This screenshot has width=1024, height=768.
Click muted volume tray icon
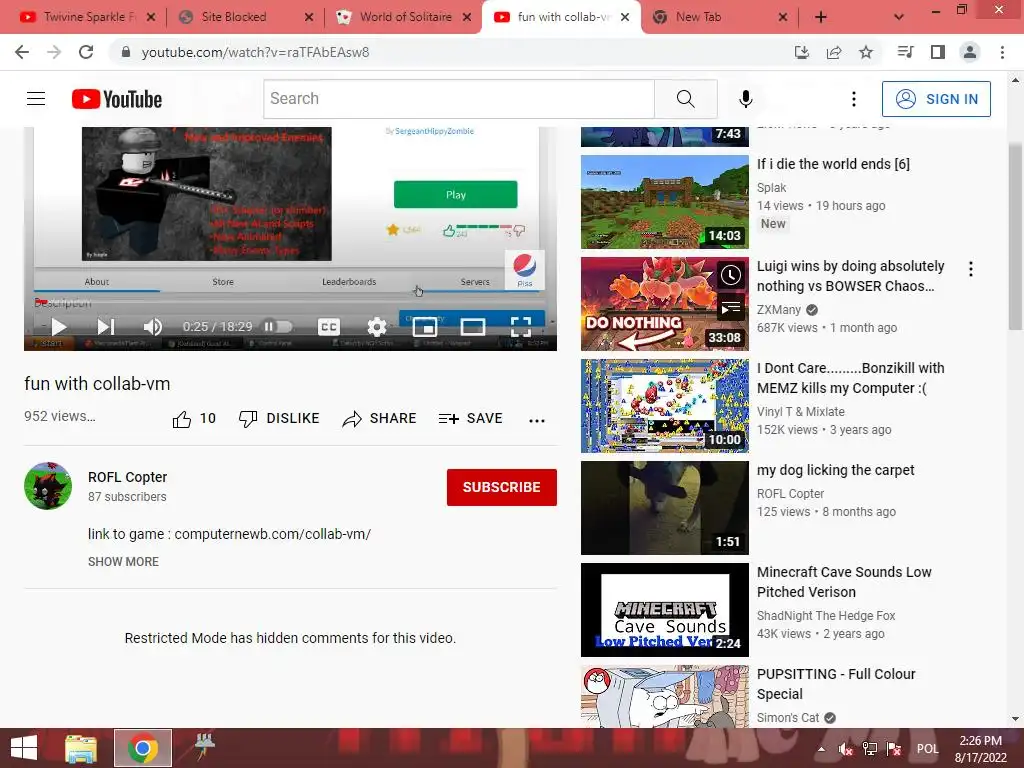pyautogui.click(x=846, y=749)
